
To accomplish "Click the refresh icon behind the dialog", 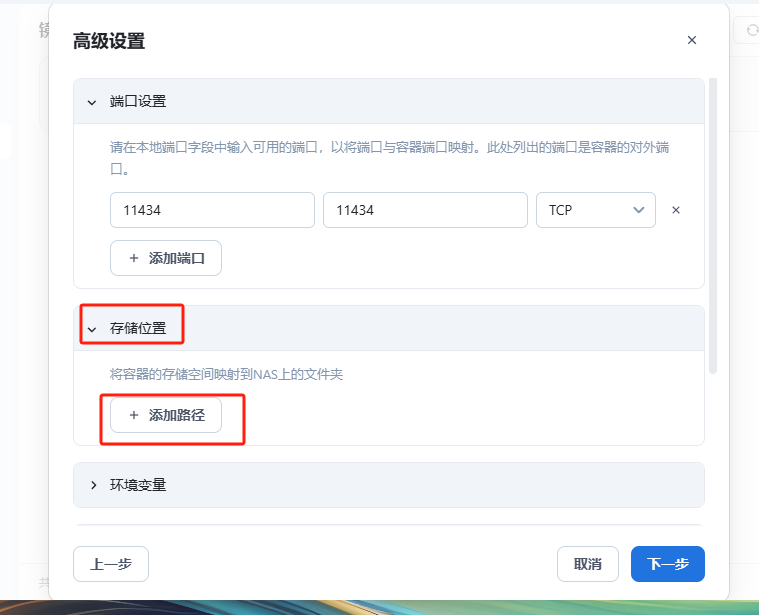I will click(x=752, y=30).
